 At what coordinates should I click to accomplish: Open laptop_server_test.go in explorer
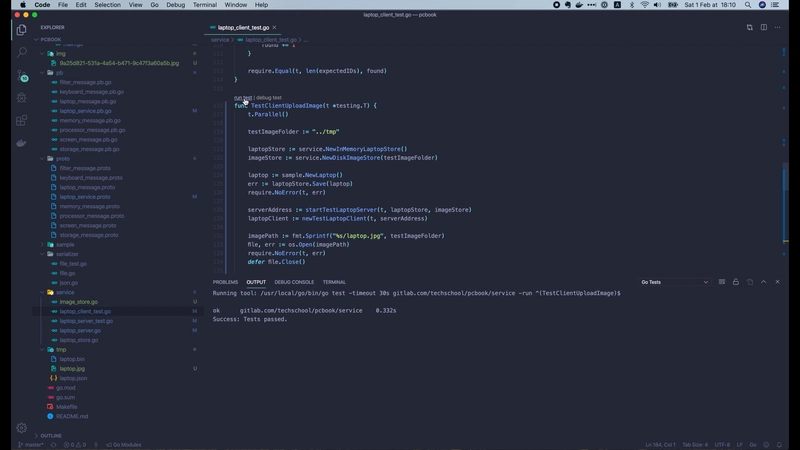pos(86,321)
